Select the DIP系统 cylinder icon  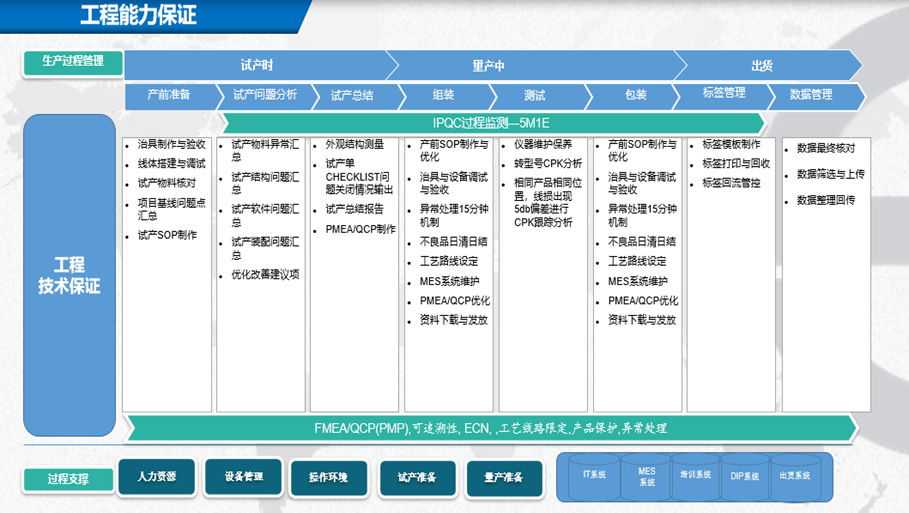(744, 476)
